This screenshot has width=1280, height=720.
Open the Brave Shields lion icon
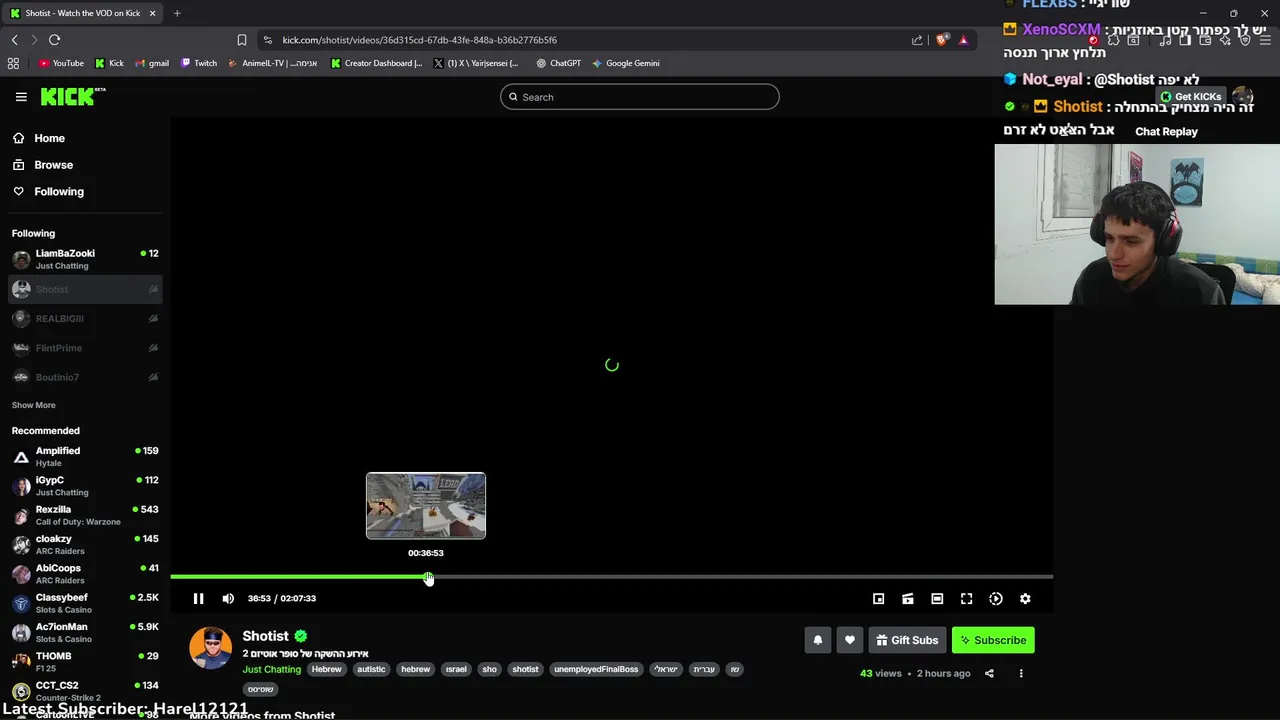pyautogui.click(x=942, y=40)
